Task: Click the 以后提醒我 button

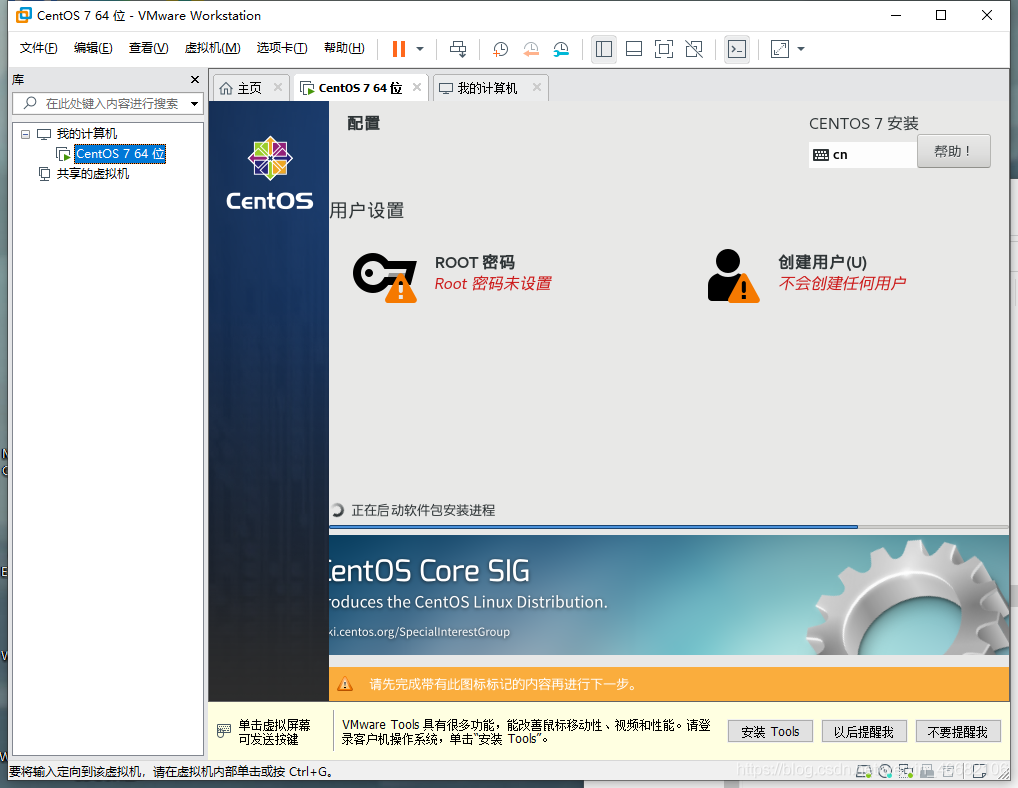Action: pos(863,732)
